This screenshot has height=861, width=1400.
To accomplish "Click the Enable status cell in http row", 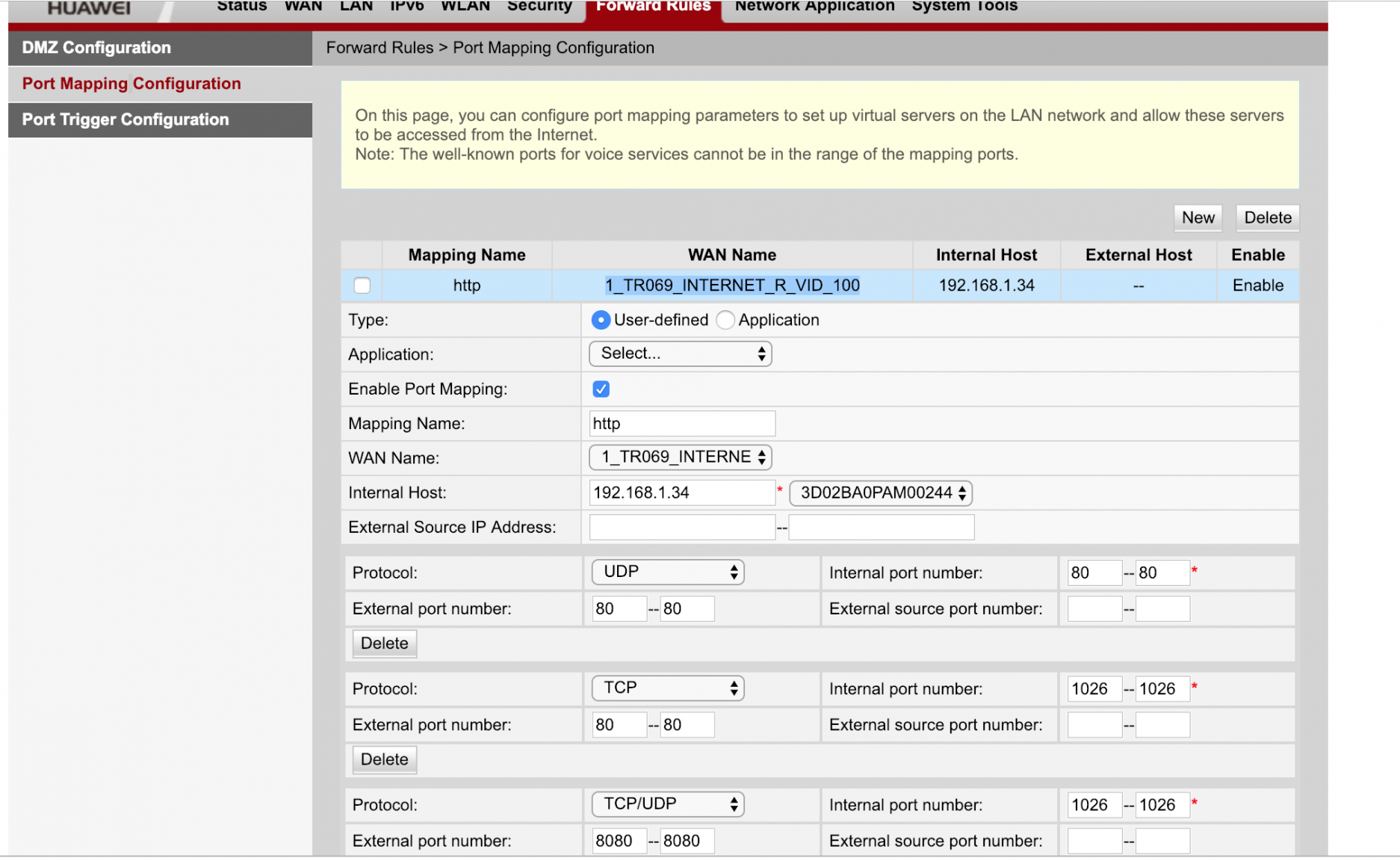I will 1258,286.
